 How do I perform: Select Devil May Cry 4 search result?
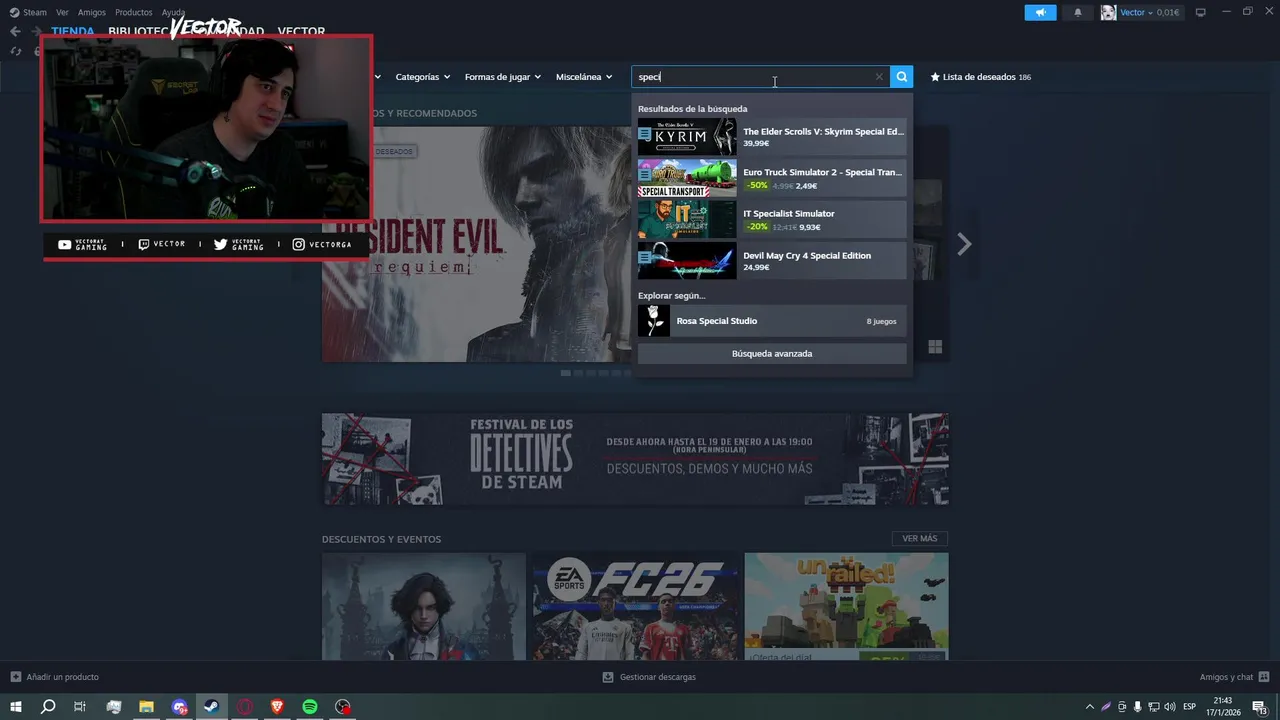[x=772, y=261]
